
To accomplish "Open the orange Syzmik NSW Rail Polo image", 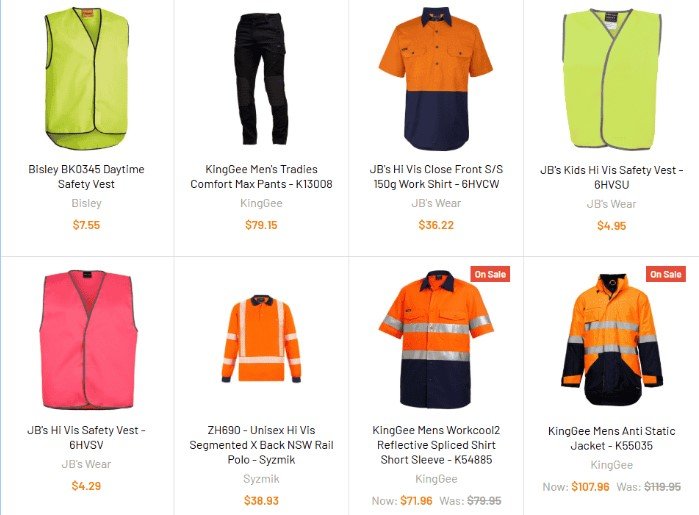I will pos(261,340).
